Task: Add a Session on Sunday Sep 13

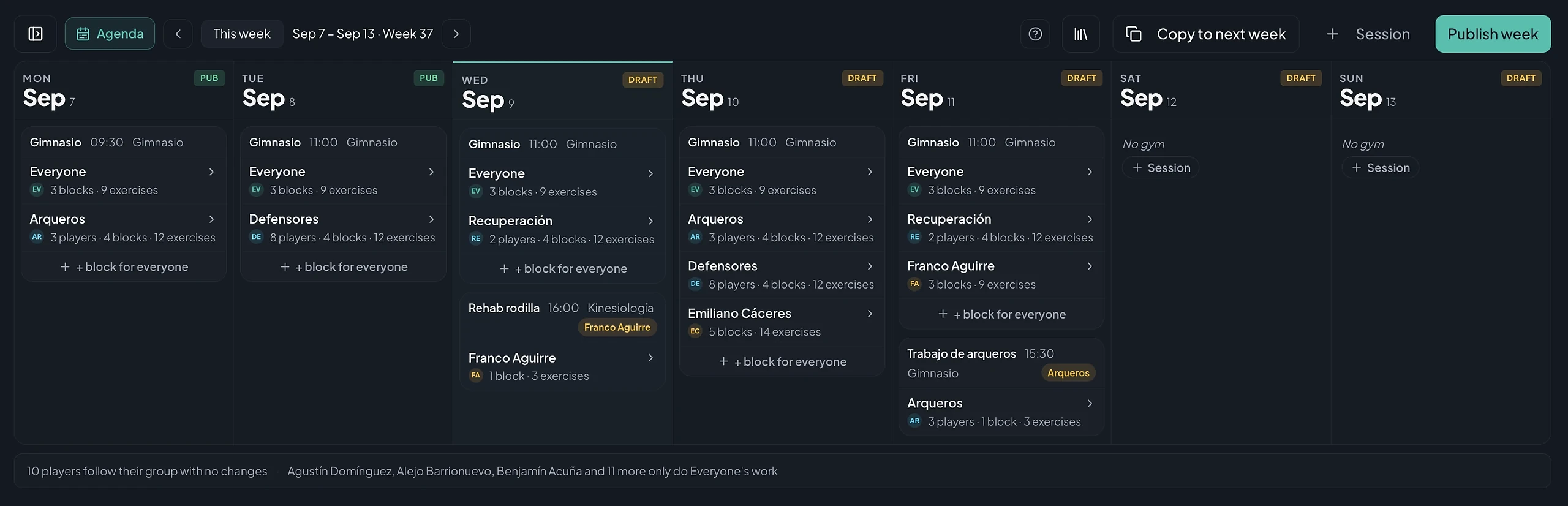Action: (x=1380, y=167)
